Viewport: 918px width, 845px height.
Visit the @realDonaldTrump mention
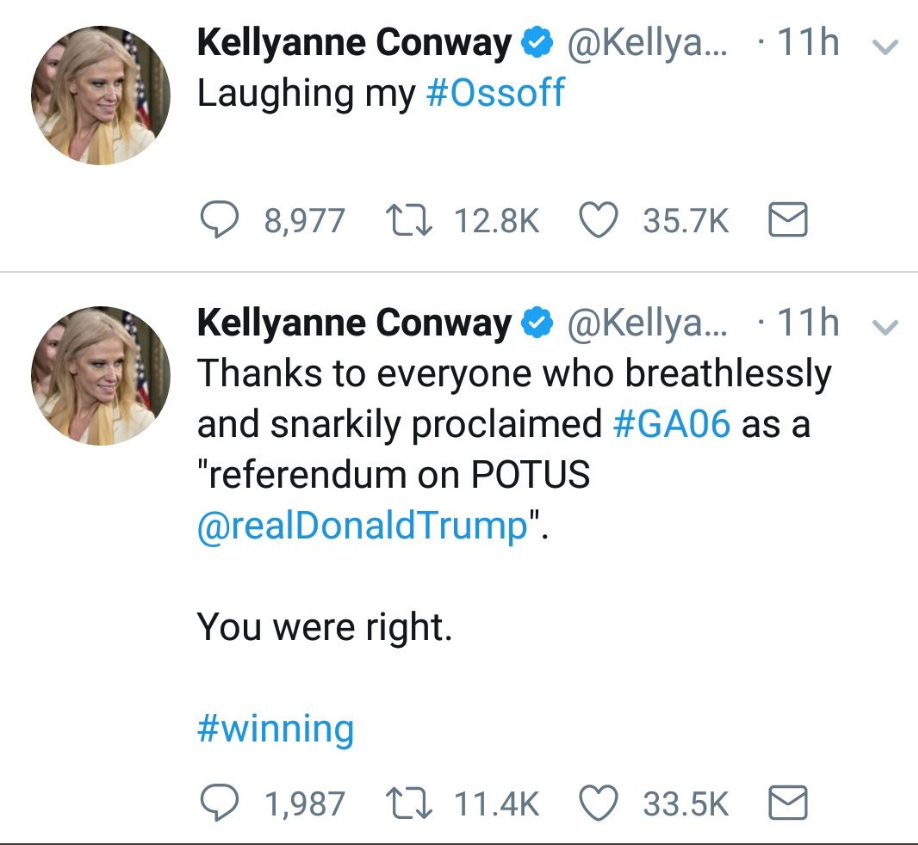pos(363,525)
